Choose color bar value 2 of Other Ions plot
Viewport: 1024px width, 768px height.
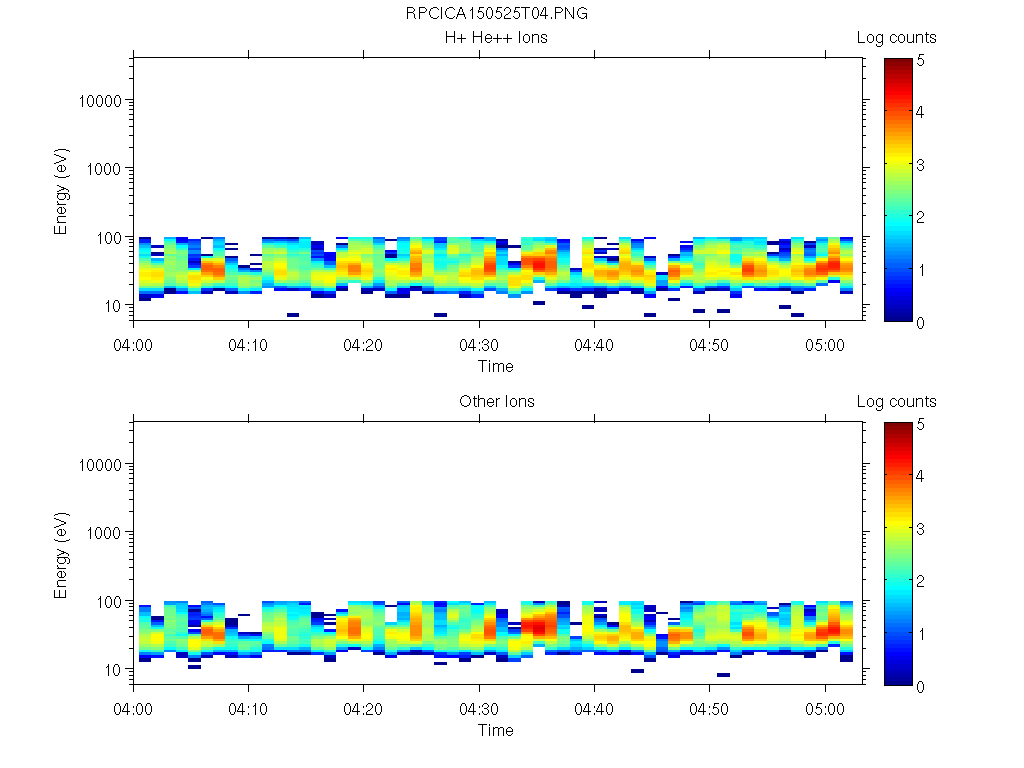920,581
